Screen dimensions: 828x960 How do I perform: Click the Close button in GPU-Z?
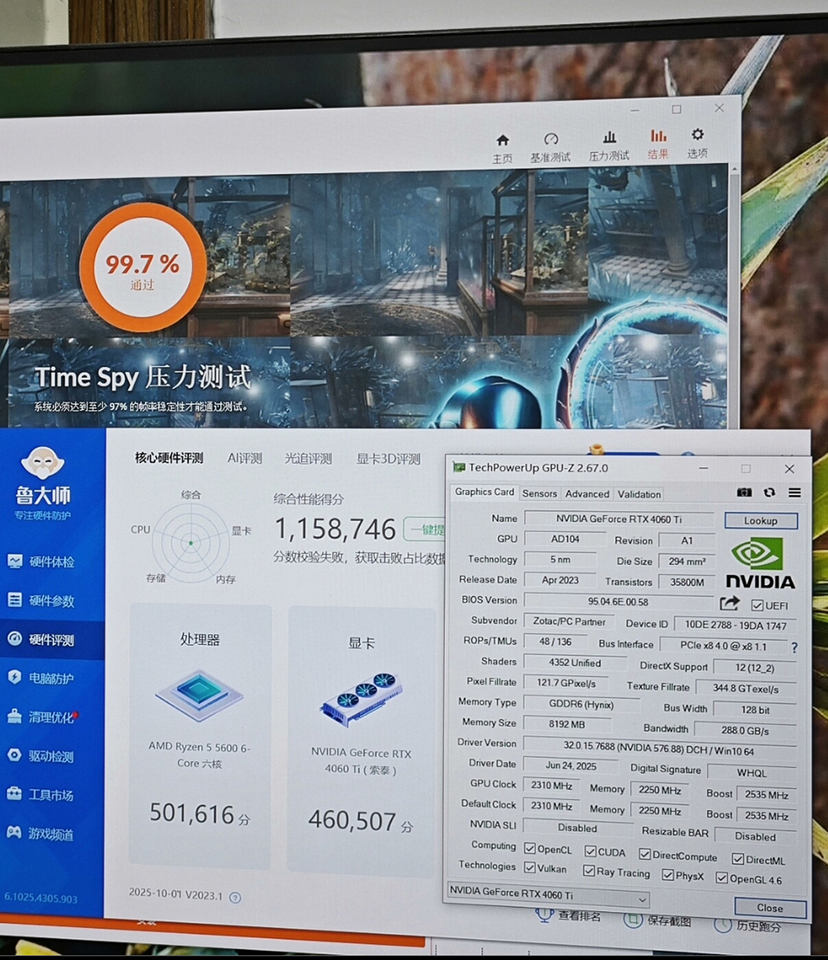pyautogui.click(x=769, y=908)
